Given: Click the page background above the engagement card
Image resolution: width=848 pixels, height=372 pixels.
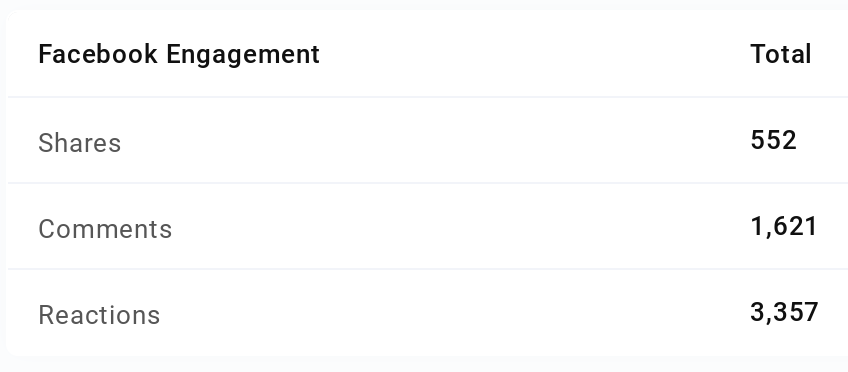Looking at the screenshot, I should [424, 3].
